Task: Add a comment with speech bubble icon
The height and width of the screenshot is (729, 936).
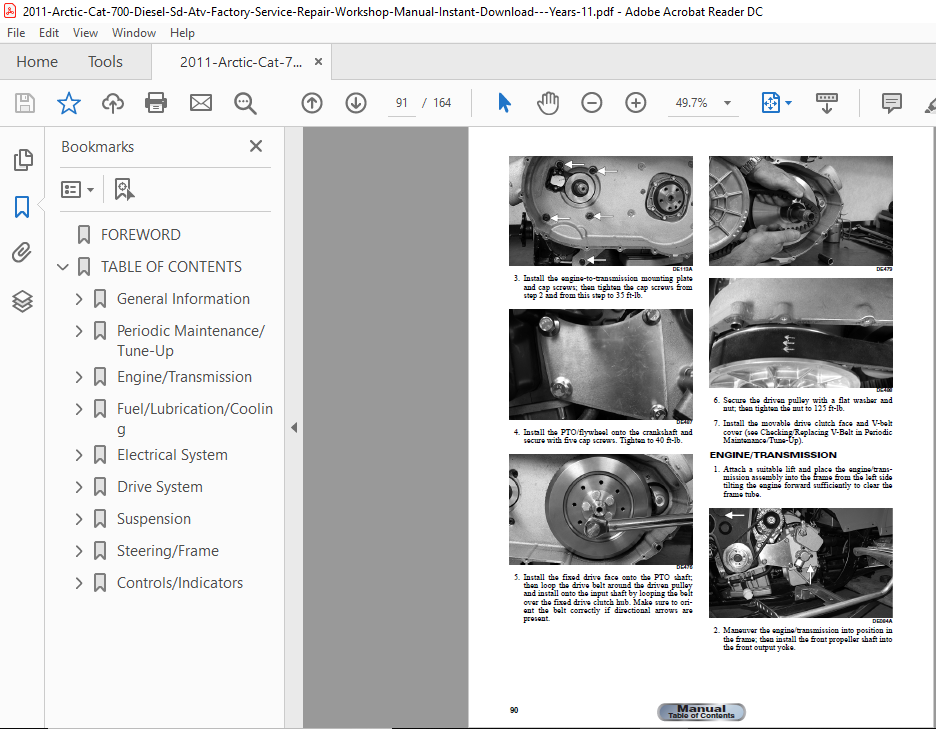Action: (x=891, y=103)
